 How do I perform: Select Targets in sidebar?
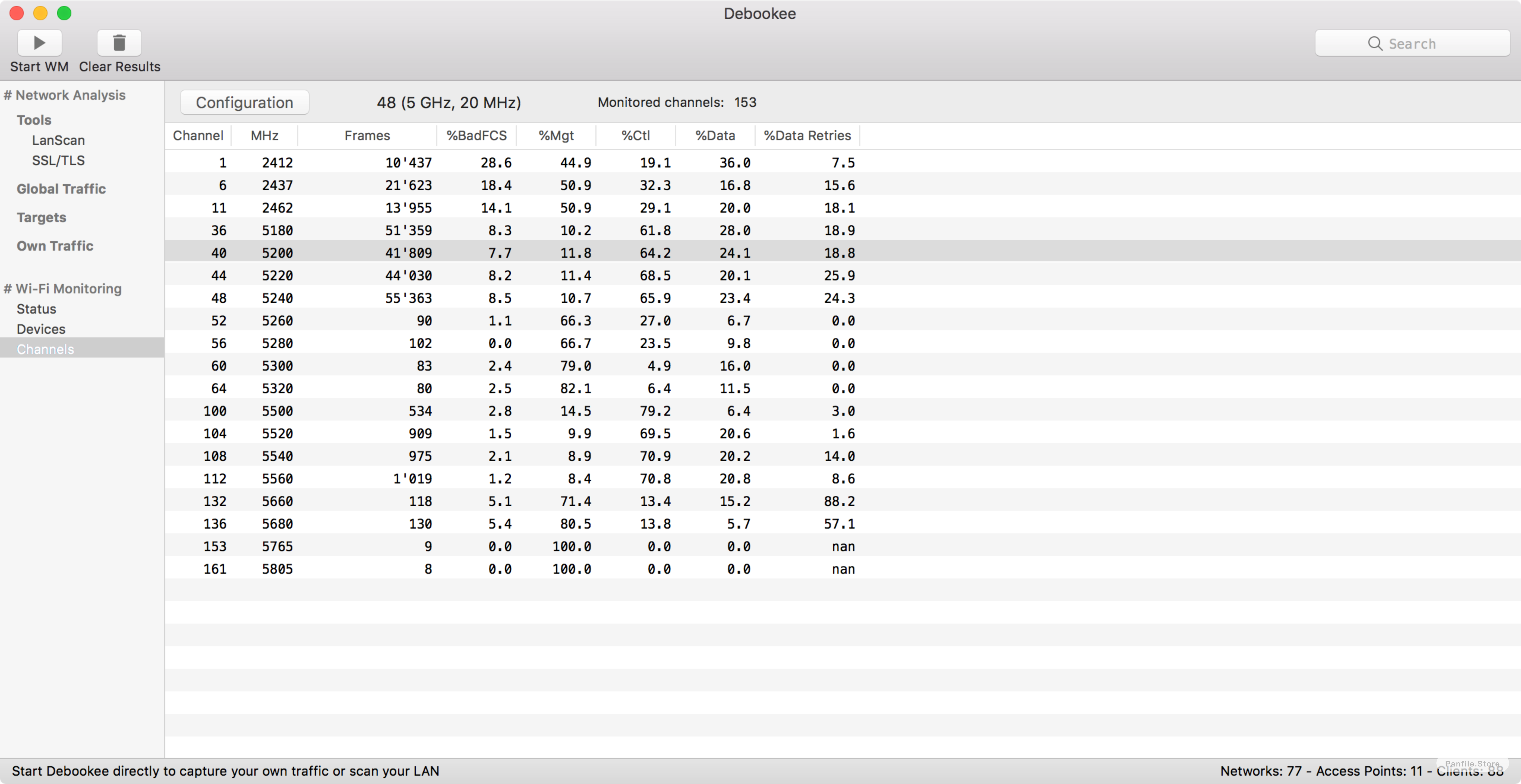(x=41, y=217)
